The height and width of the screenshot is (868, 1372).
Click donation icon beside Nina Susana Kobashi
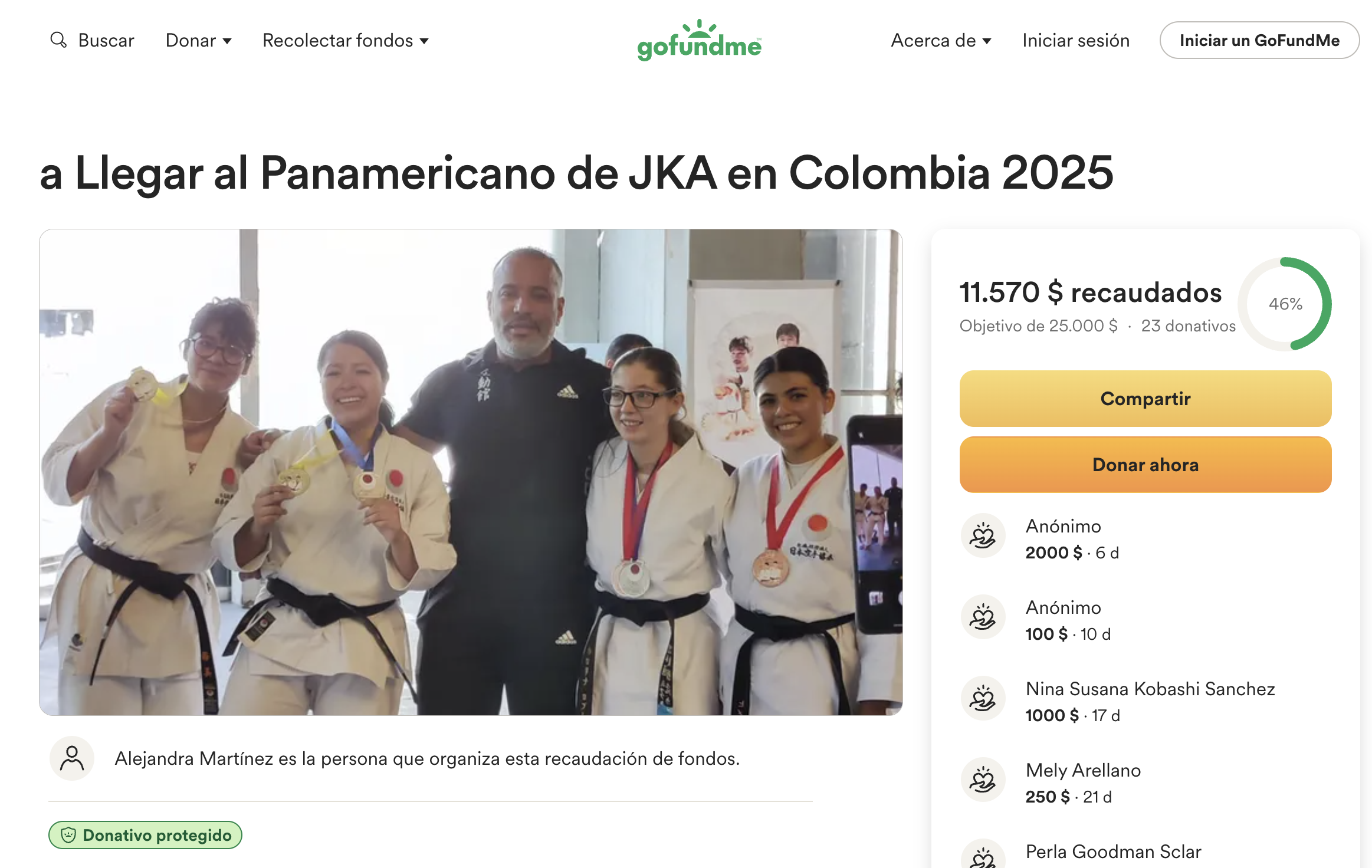983,698
